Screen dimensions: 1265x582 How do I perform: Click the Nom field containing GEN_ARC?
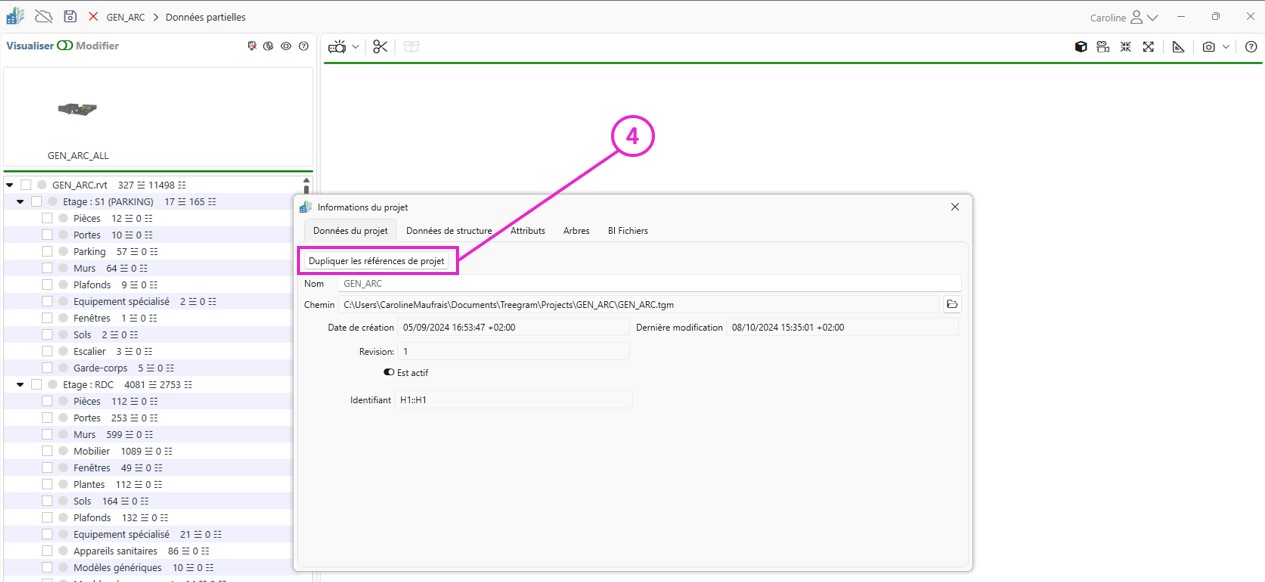click(x=650, y=283)
